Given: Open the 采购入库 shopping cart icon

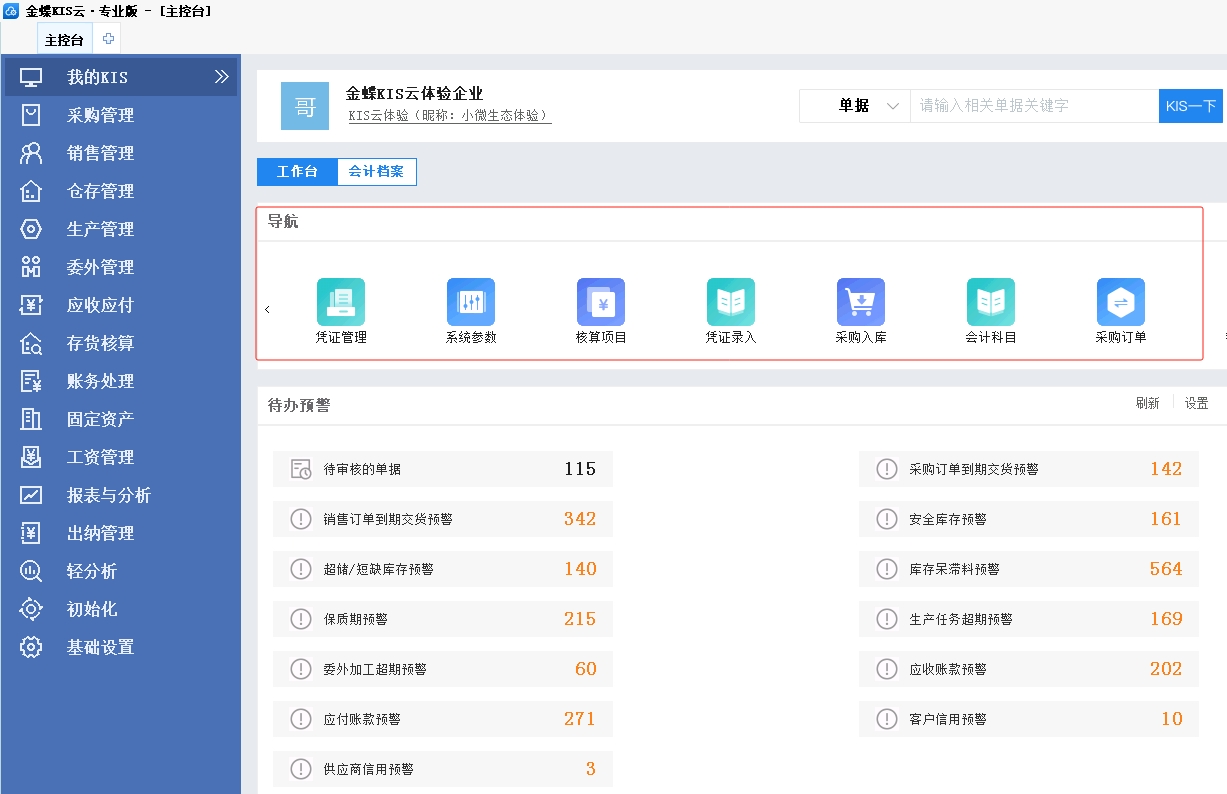Looking at the screenshot, I should tap(861, 302).
